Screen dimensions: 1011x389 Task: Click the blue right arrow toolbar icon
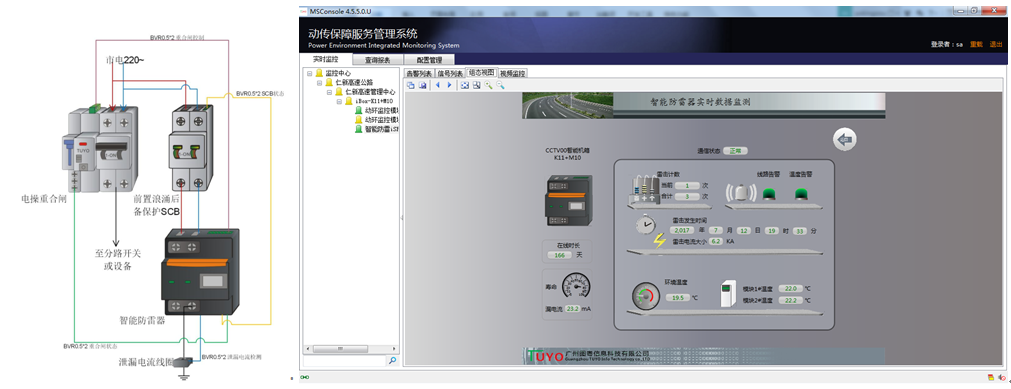pos(449,85)
